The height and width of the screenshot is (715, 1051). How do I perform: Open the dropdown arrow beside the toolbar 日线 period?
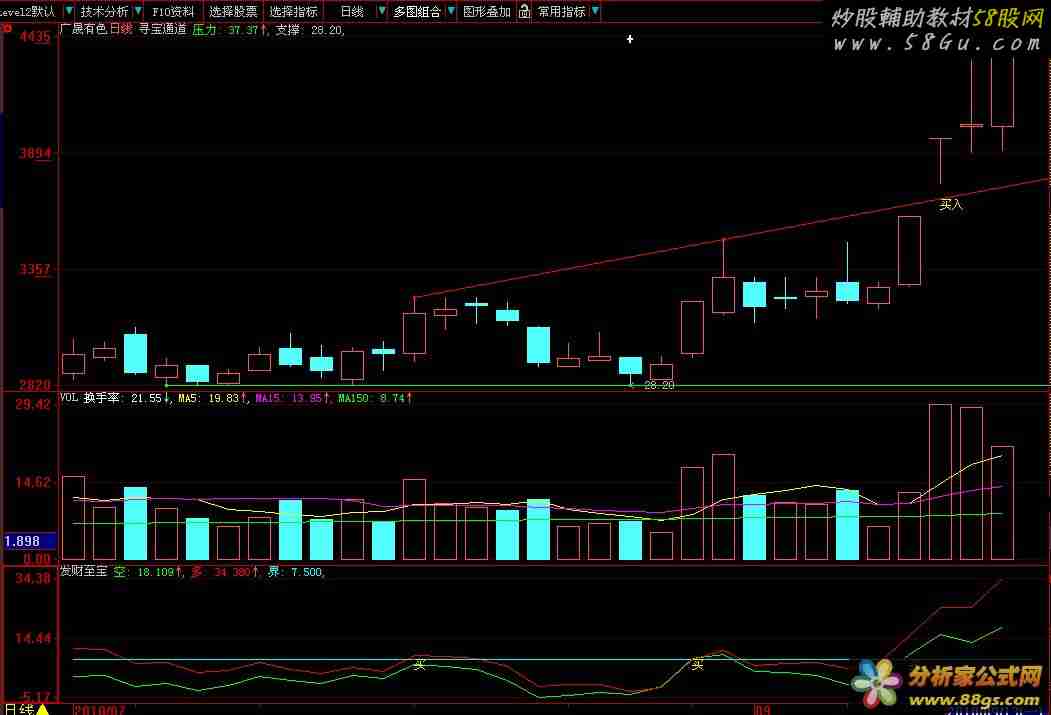coord(381,11)
